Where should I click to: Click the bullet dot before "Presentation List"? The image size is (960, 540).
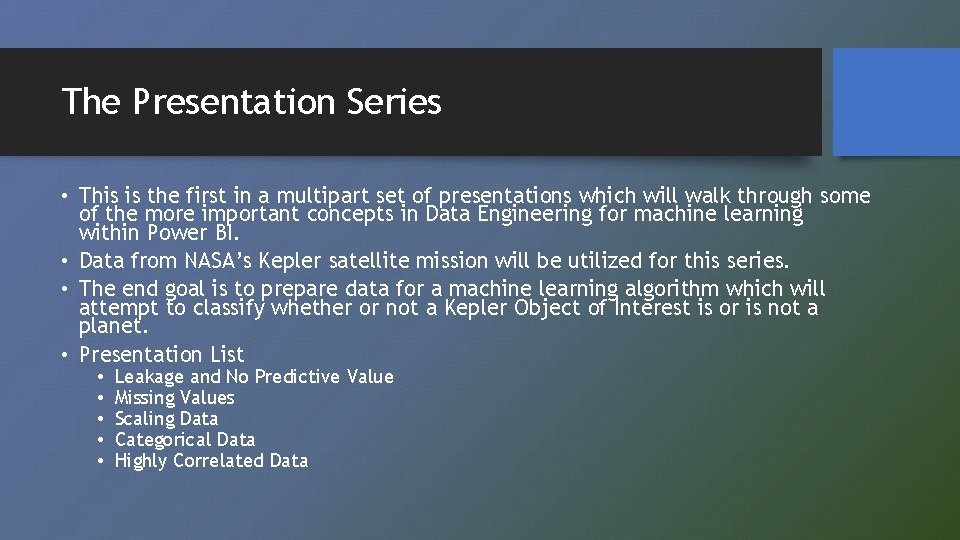pyautogui.click(x=65, y=355)
